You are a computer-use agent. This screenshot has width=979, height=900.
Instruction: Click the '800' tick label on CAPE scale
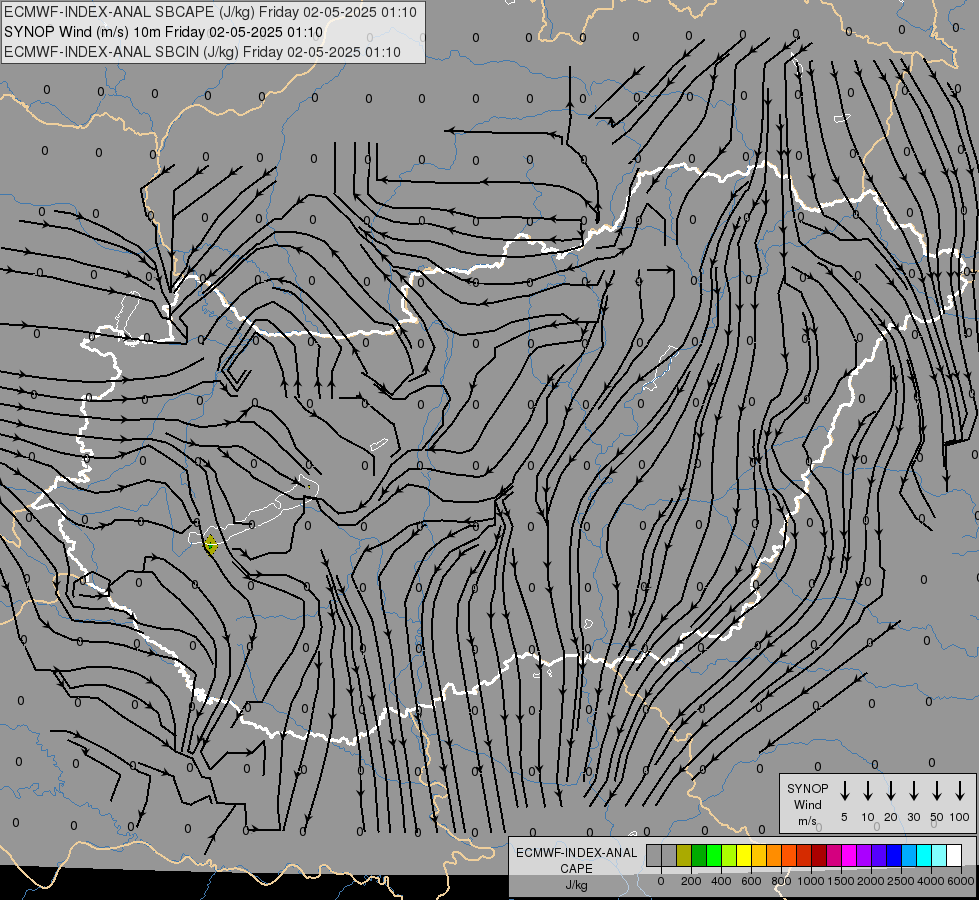pyautogui.click(x=781, y=881)
